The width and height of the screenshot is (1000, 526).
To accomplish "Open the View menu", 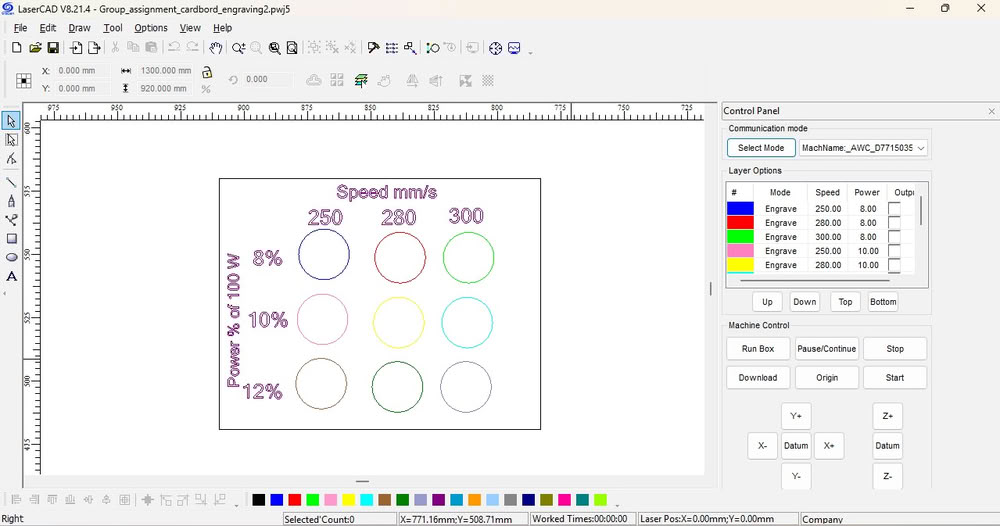I will (x=190, y=28).
